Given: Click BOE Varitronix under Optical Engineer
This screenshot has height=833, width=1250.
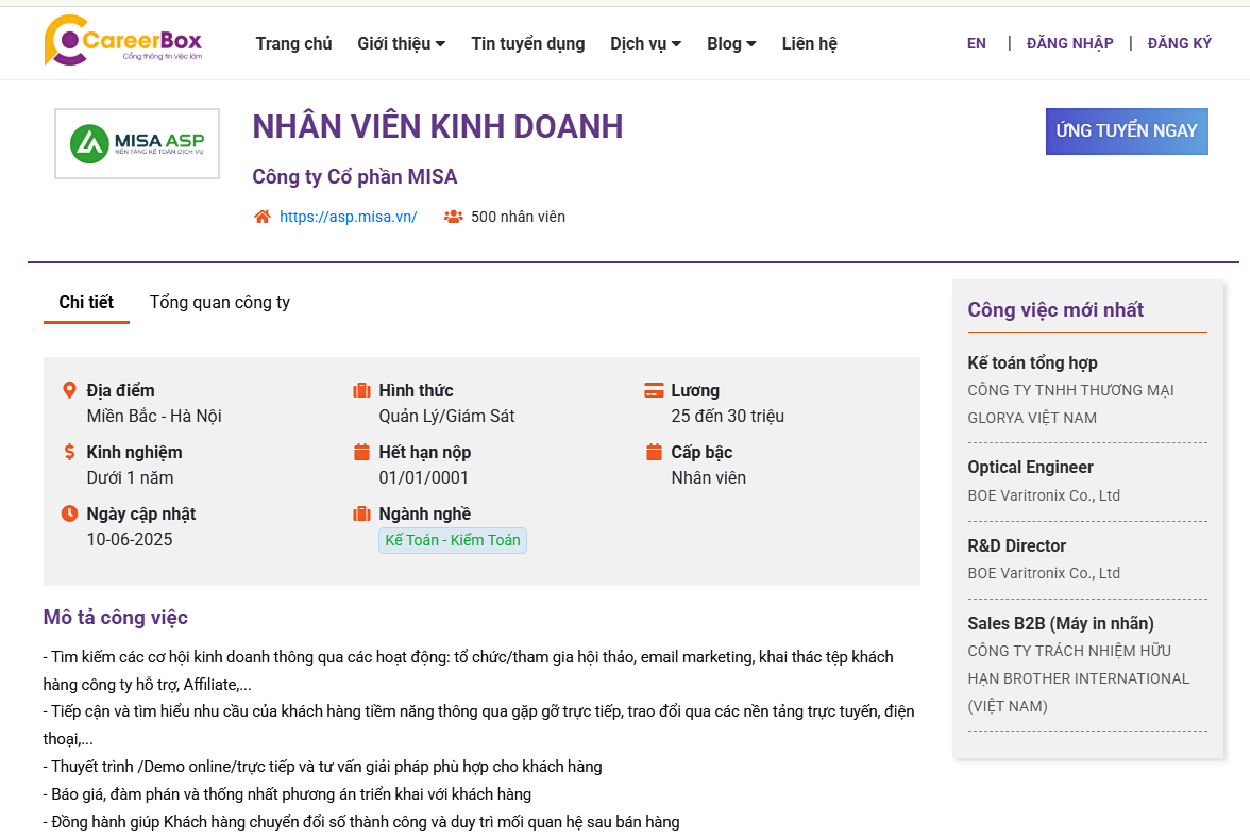Looking at the screenshot, I should tap(1044, 495).
